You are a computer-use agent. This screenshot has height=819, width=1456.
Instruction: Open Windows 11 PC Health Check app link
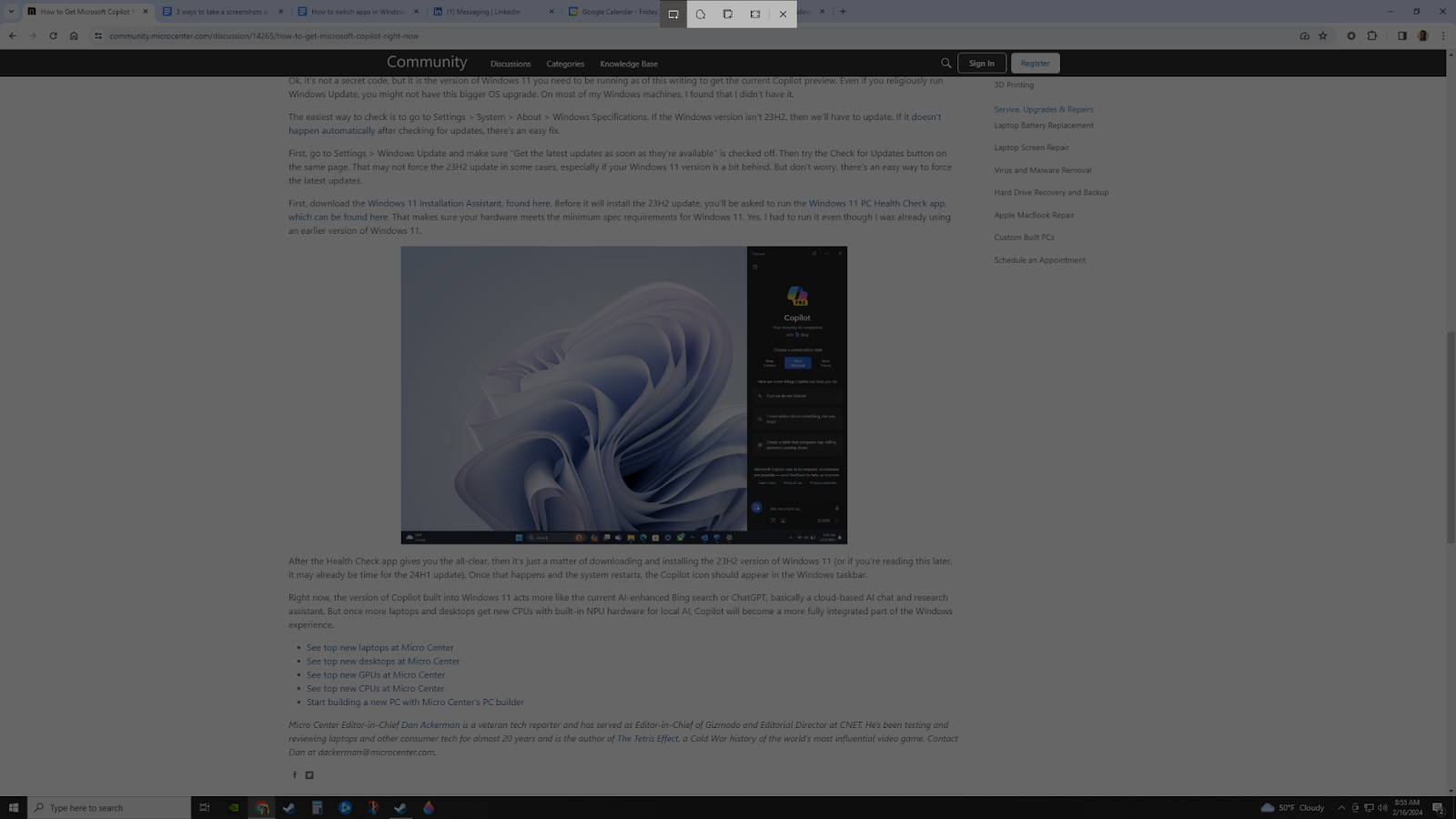(877, 204)
